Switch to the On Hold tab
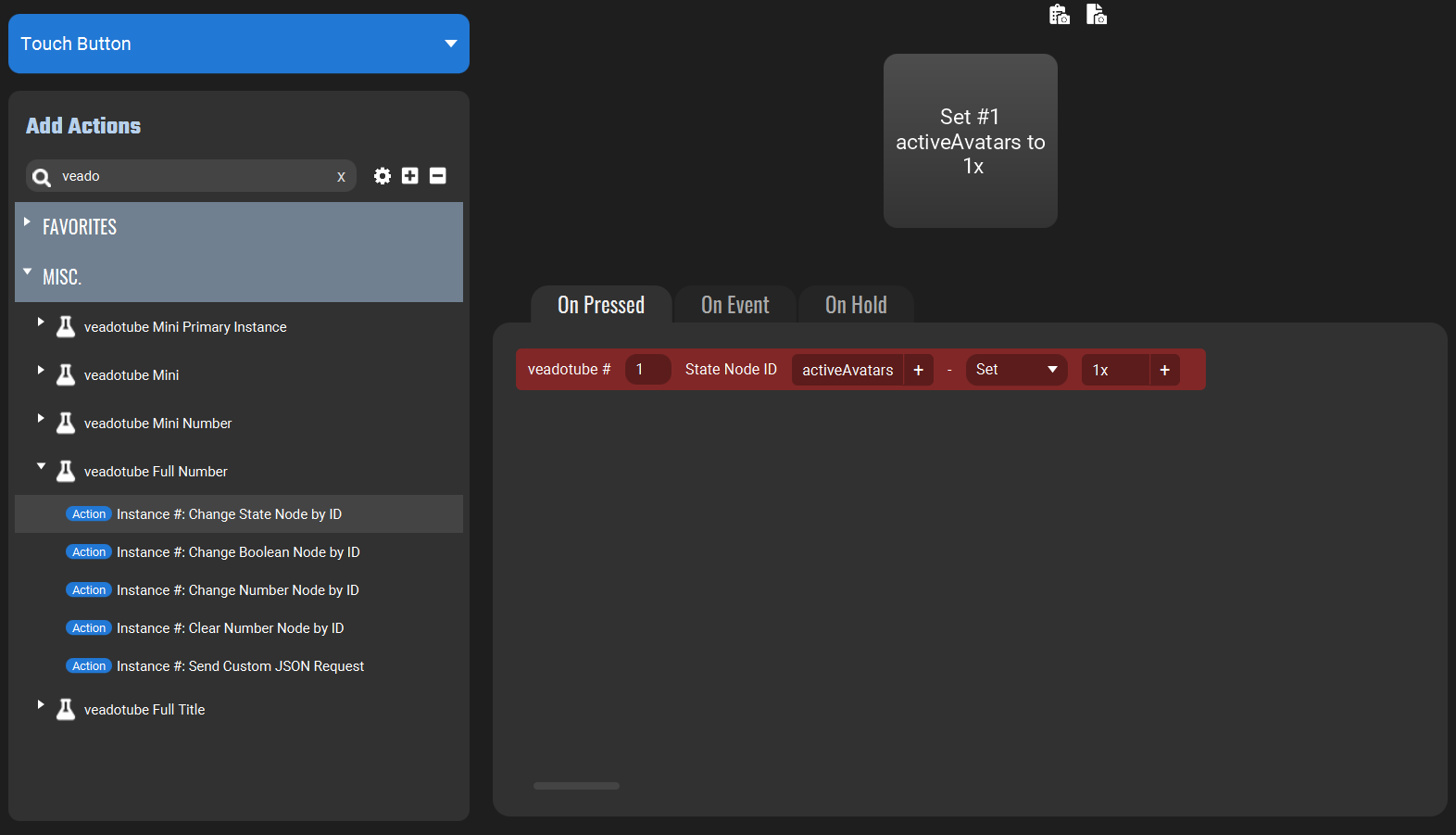This screenshot has width=1456, height=835. coord(856,305)
